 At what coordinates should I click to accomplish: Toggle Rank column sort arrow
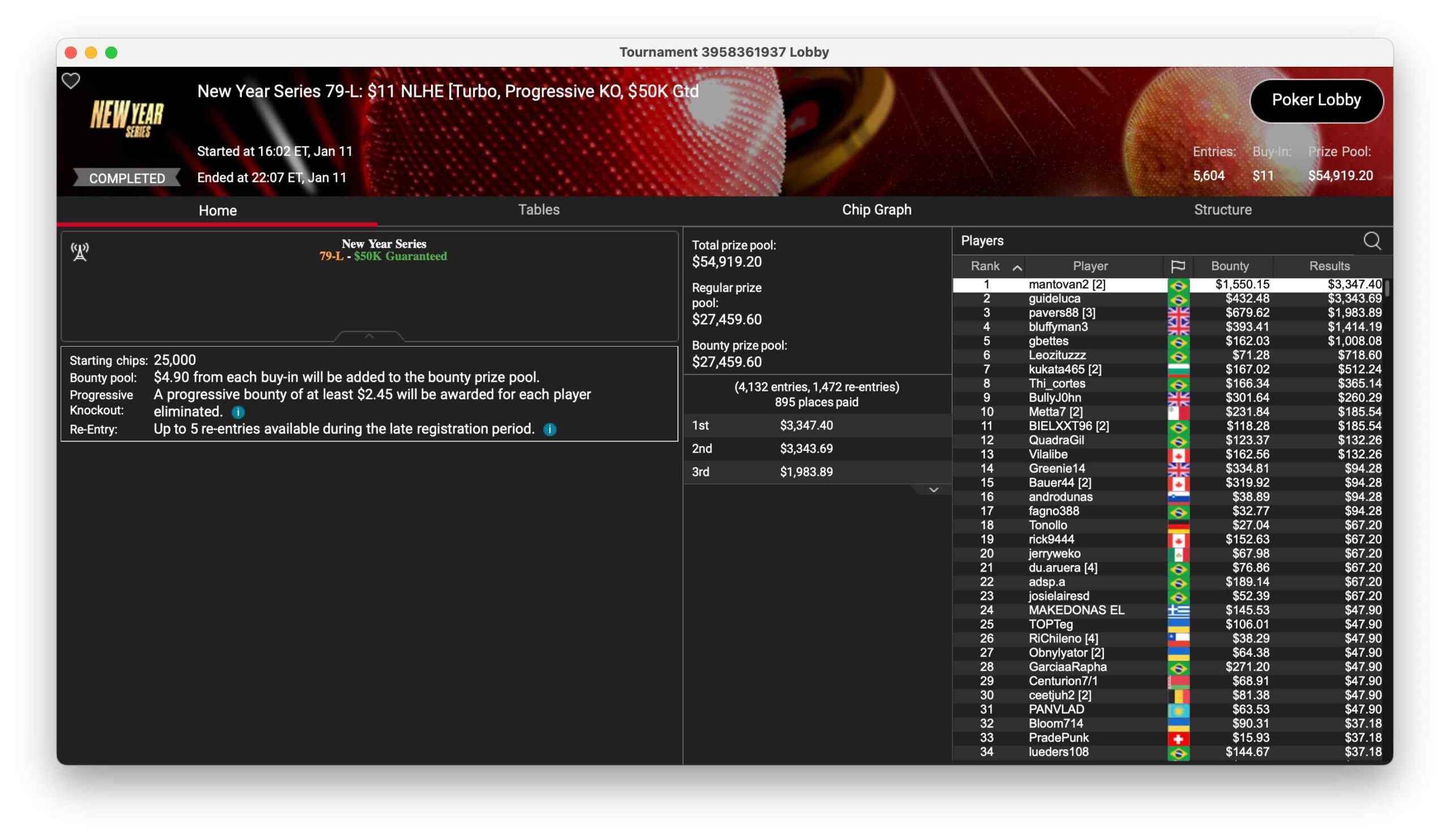(x=1017, y=267)
